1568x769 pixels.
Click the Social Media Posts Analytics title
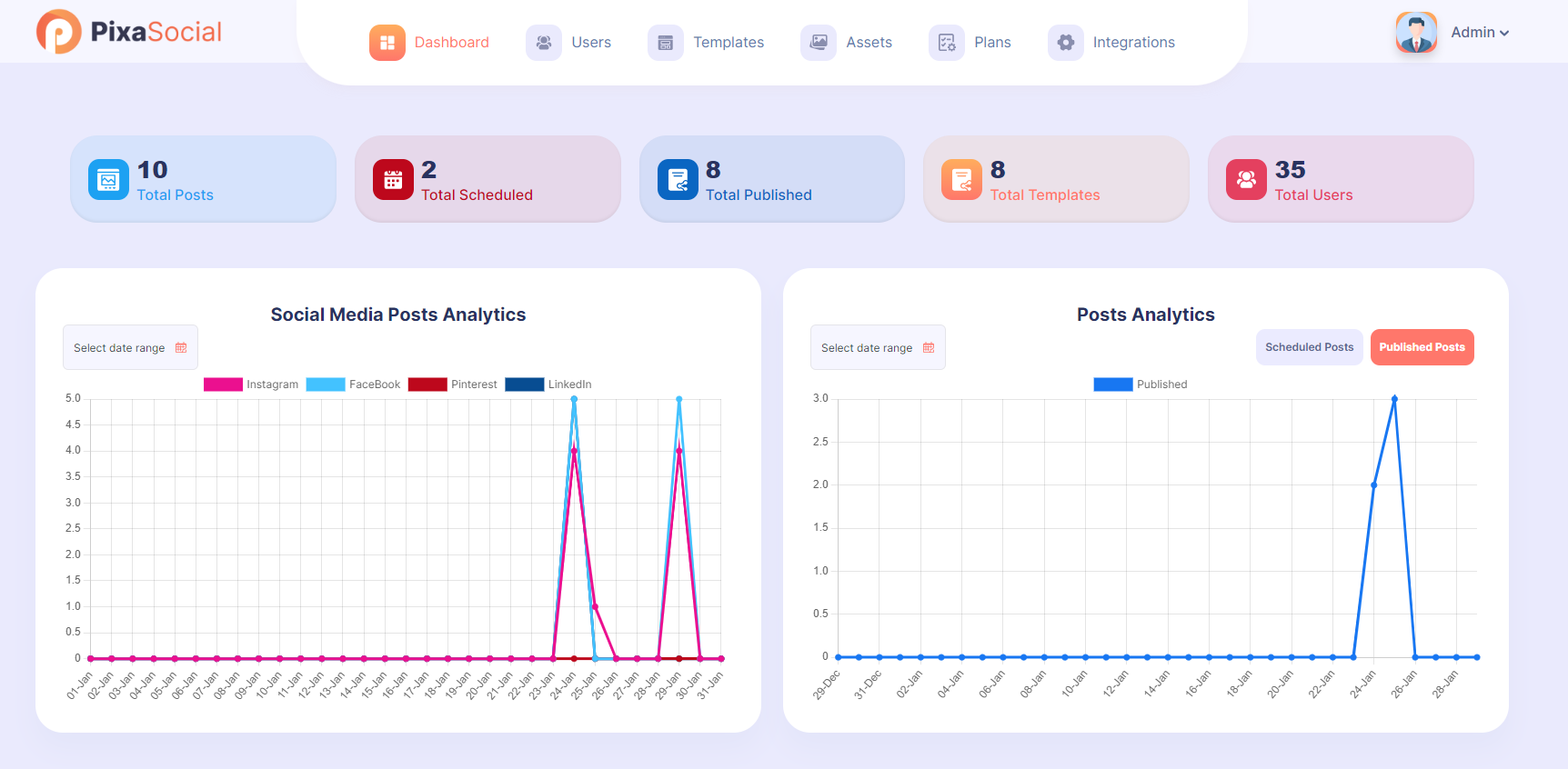click(x=398, y=315)
